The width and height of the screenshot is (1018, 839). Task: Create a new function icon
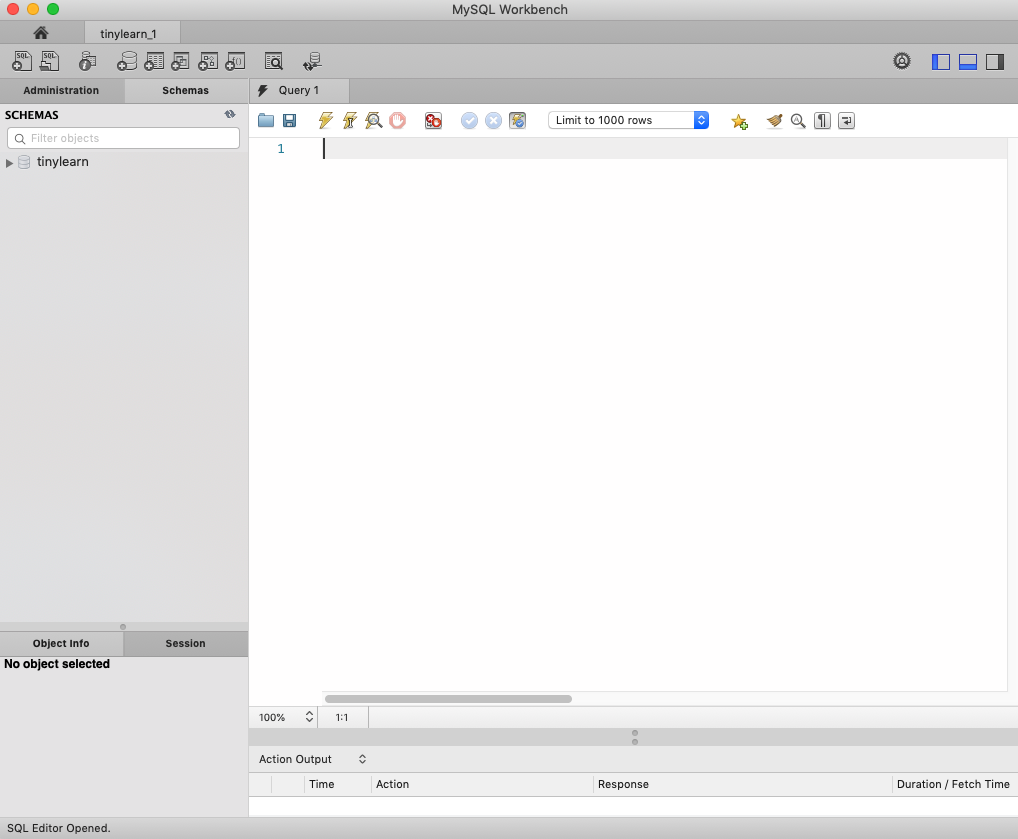click(x=235, y=61)
